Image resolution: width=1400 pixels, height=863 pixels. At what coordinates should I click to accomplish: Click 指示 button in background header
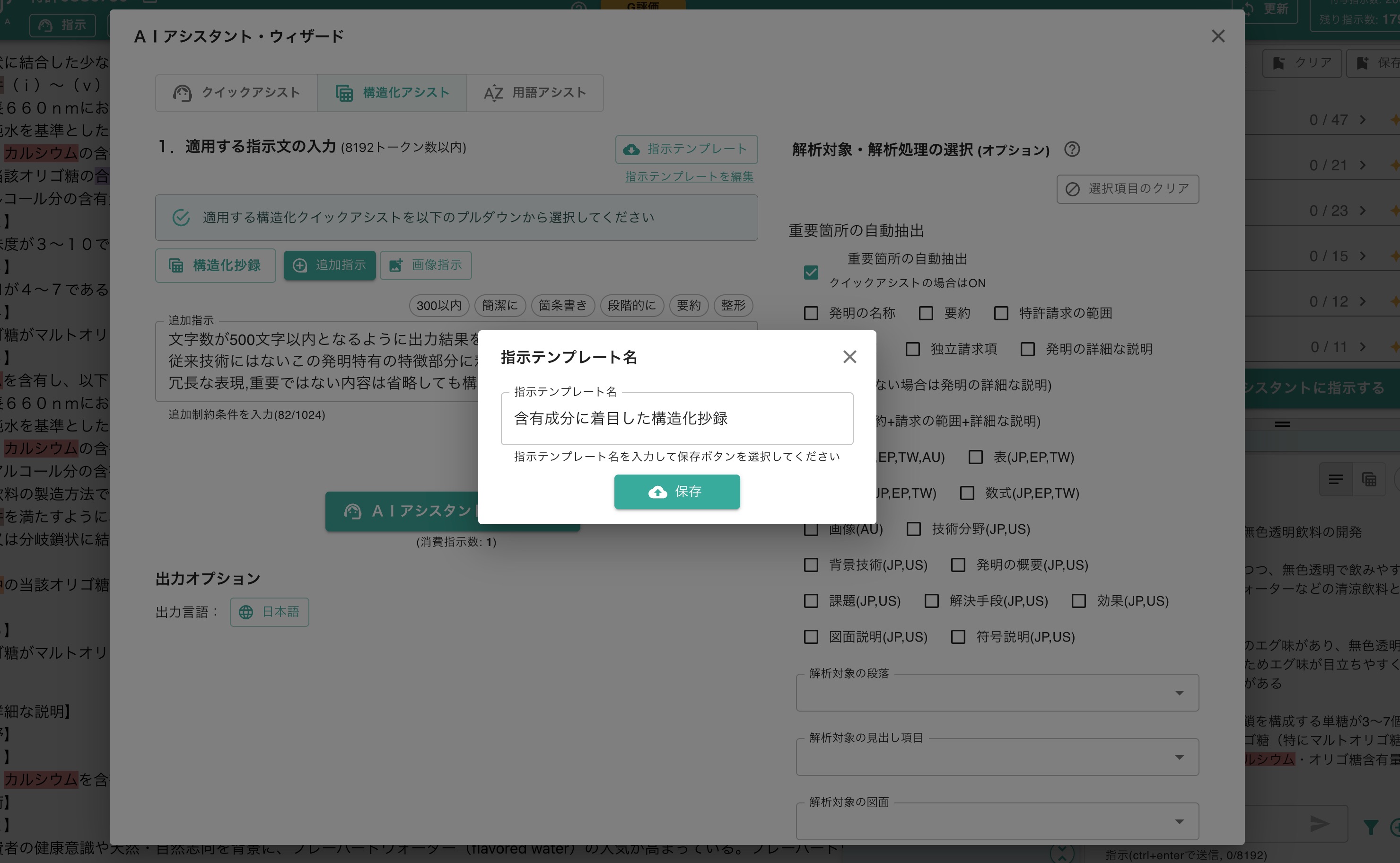click(63, 25)
